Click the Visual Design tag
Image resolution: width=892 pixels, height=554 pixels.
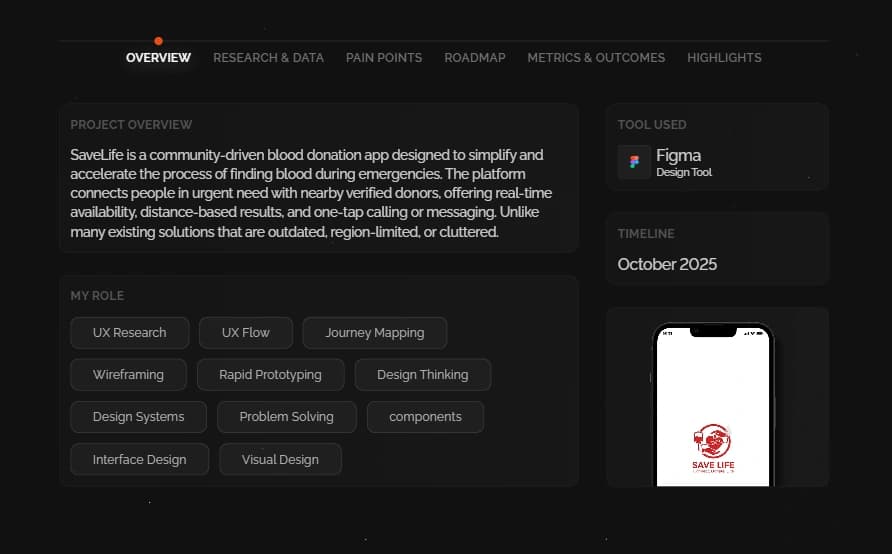coord(280,460)
